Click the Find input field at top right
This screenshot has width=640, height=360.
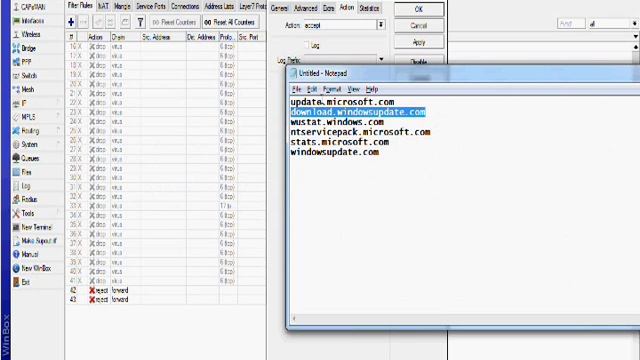(x=571, y=24)
